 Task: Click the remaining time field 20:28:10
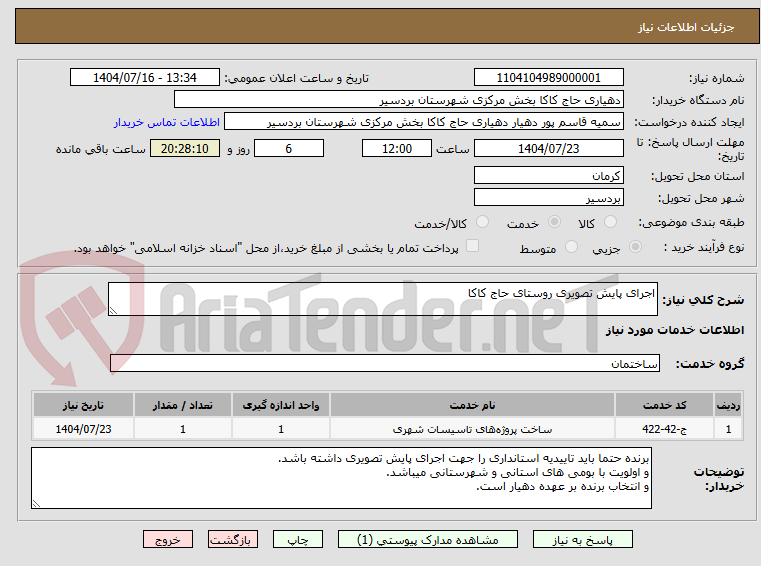coord(185,149)
